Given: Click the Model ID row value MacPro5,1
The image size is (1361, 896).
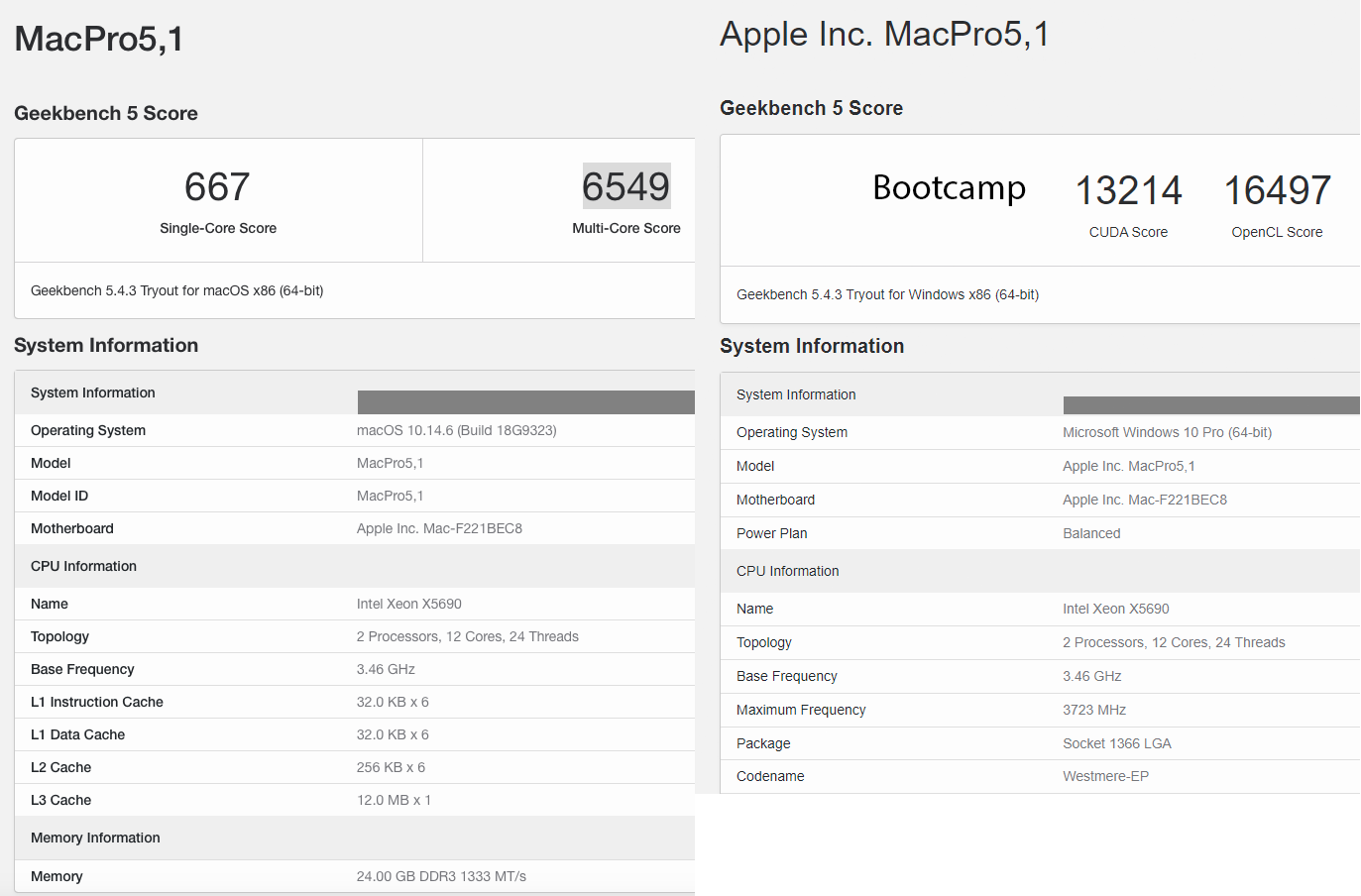Looking at the screenshot, I should [x=391, y=496].
